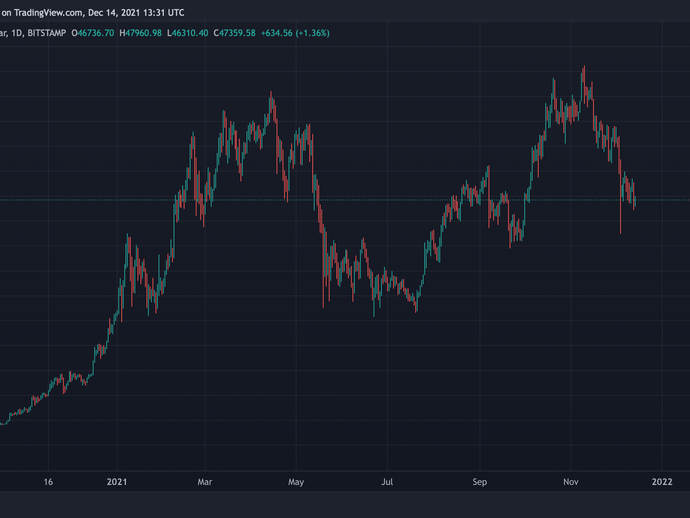Click the Jul label on time axis
Viewport: 690px width, 518px height.
click(x=387, y=482)
